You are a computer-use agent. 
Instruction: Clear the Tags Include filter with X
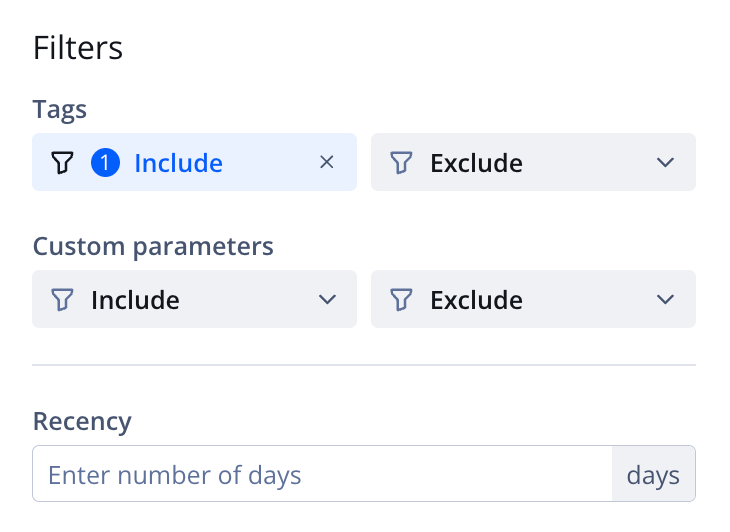(326, 162)
